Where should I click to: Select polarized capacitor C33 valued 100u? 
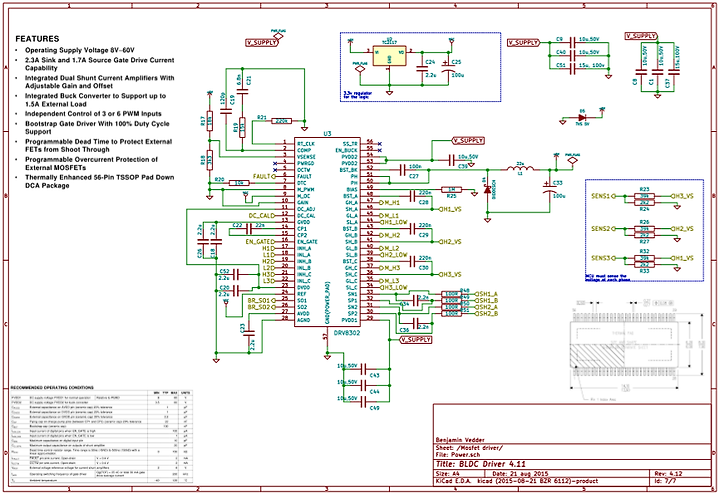coord(549,187)
